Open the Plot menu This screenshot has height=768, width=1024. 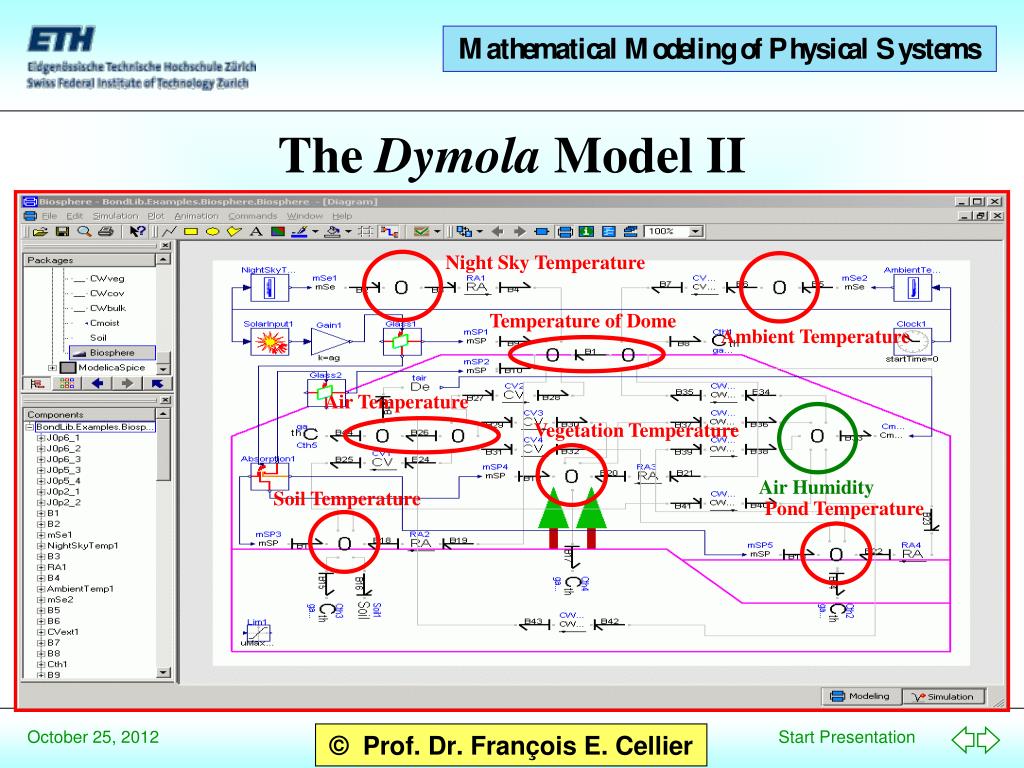pyautogui.click(x=155, y=216)
